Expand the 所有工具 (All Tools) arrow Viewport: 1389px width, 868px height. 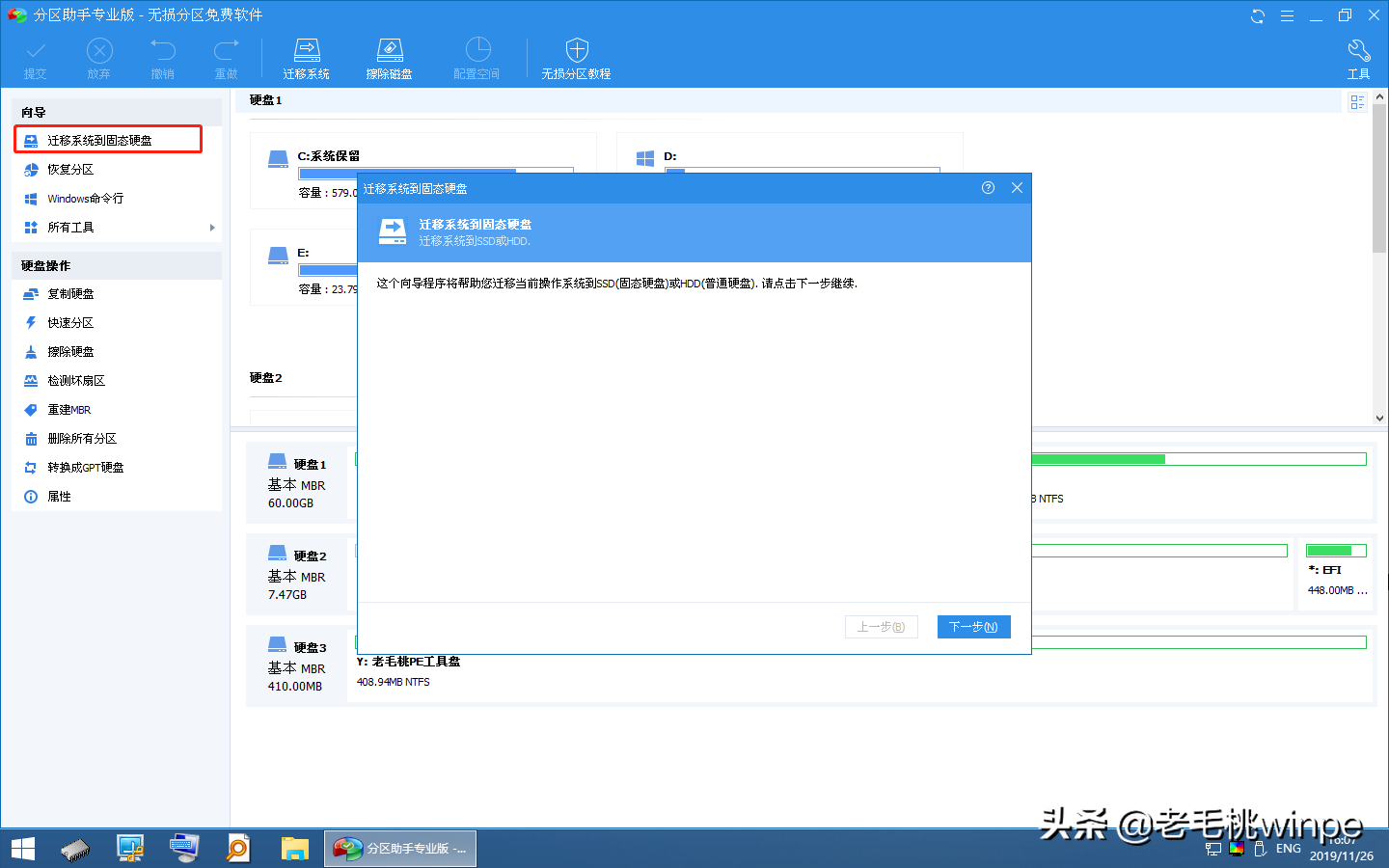(x=211, y=228)
